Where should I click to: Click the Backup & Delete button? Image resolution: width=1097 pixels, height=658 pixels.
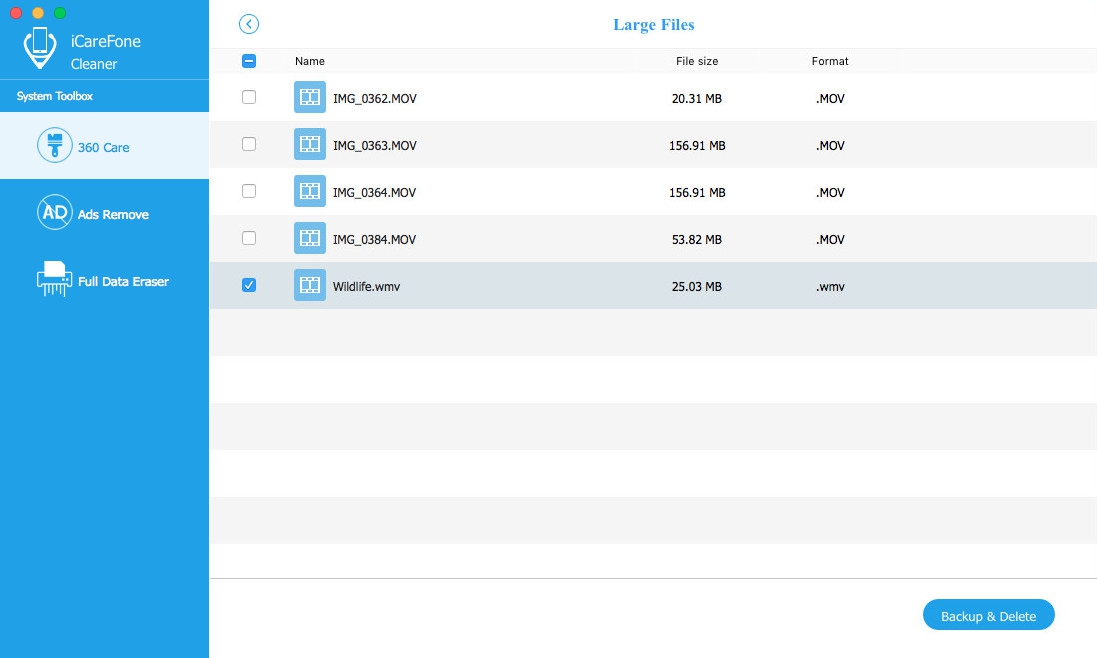click(988, 615)
